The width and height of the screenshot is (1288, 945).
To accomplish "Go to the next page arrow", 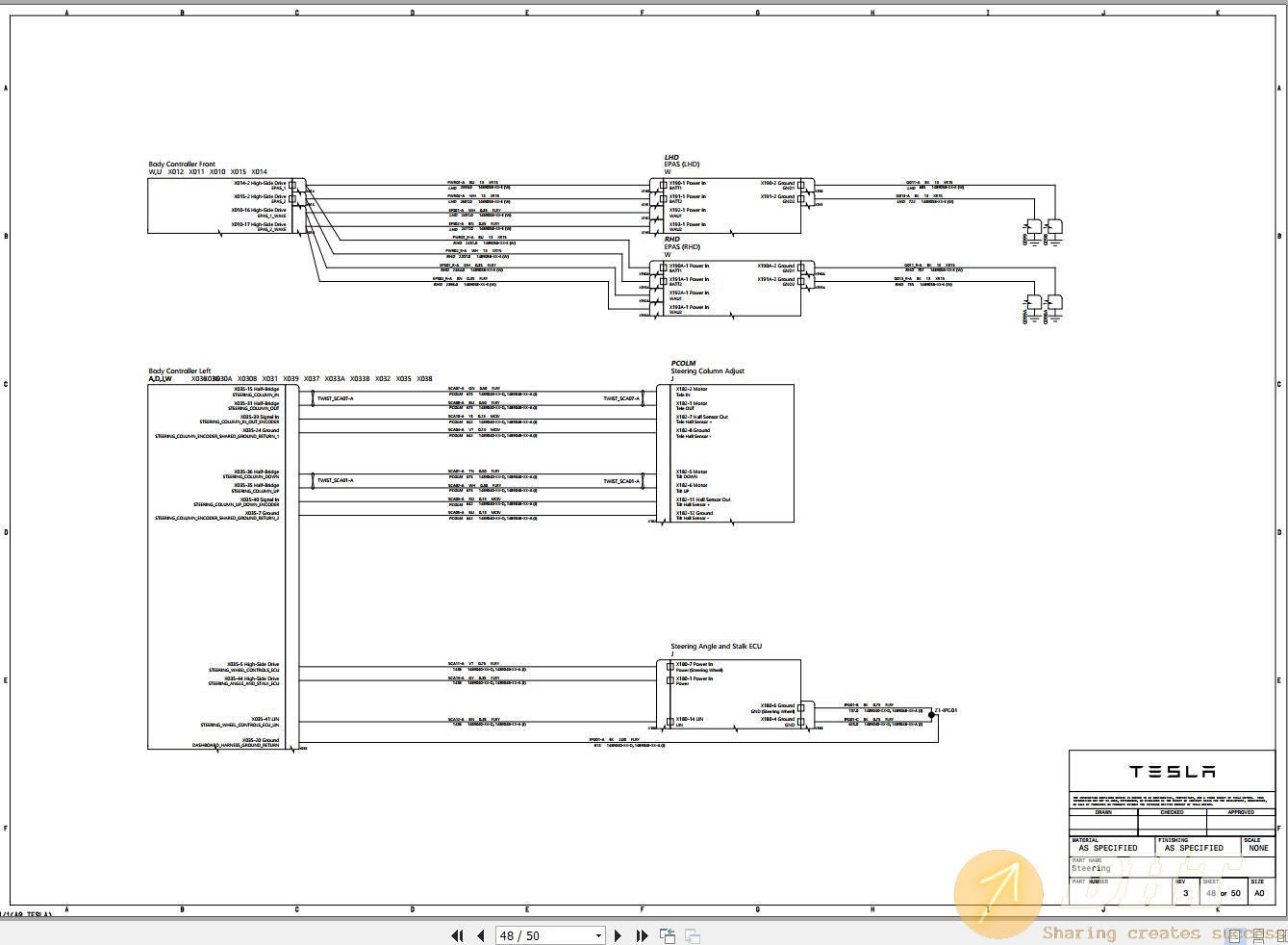I will [618, 935].
